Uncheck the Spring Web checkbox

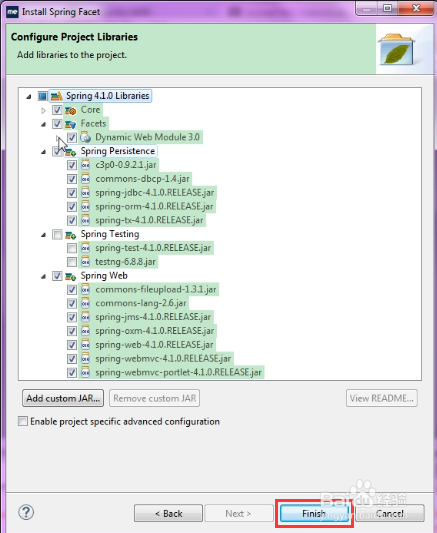click(57, 276)
